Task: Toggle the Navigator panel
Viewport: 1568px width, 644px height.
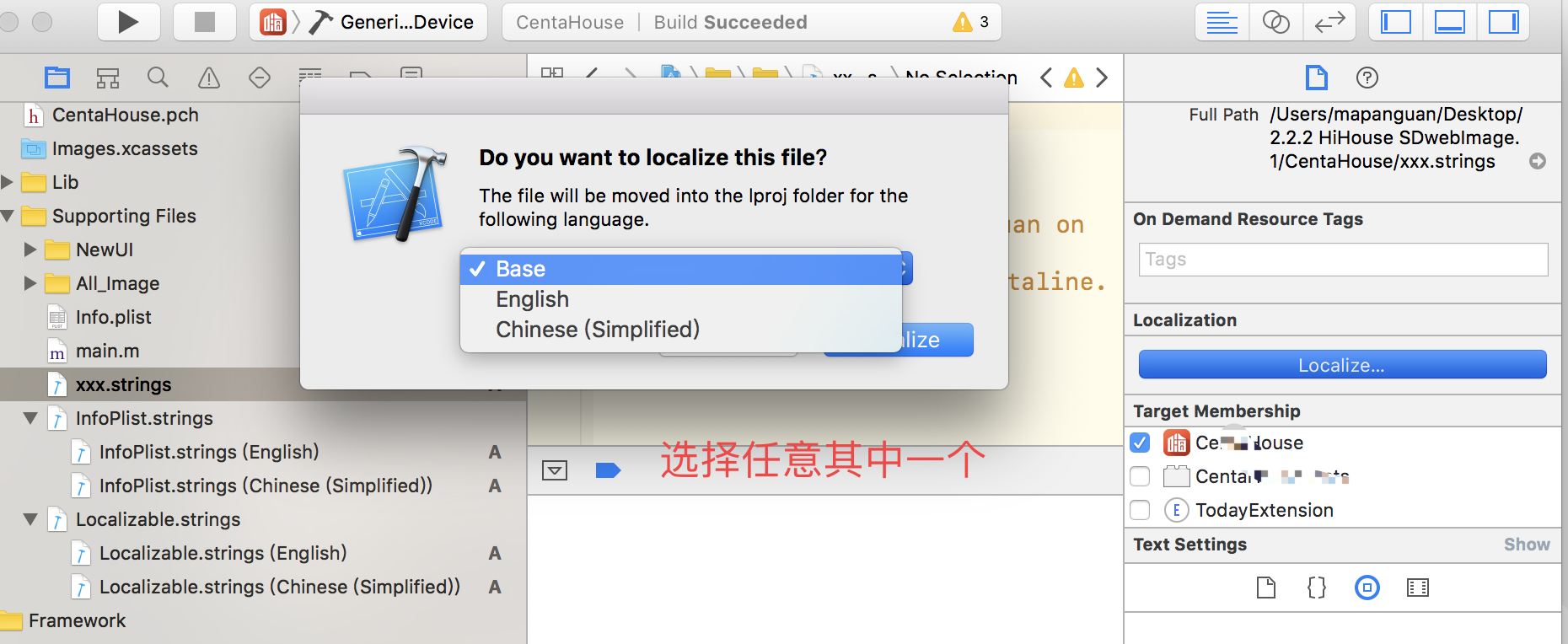Action: 1396,22
